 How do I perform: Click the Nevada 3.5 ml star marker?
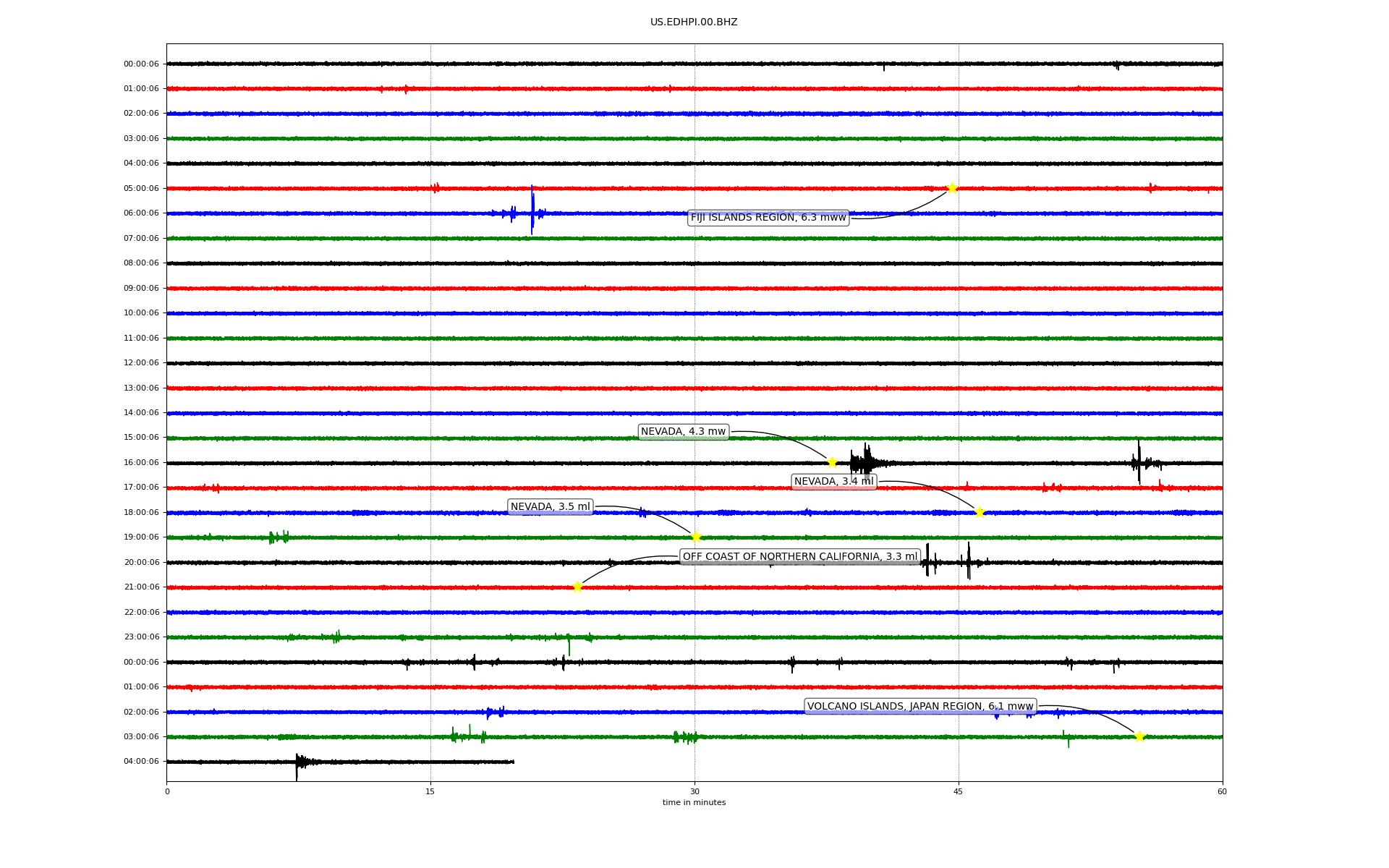[x=696, y=537]
